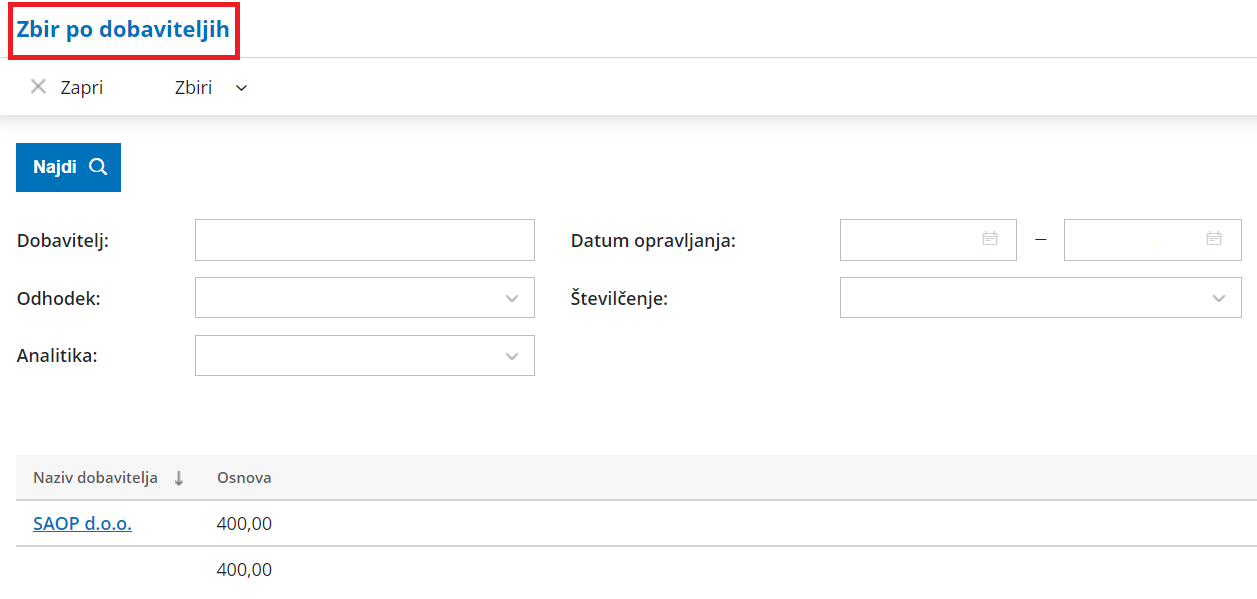Open the Zbiri menu

(210, 87)
